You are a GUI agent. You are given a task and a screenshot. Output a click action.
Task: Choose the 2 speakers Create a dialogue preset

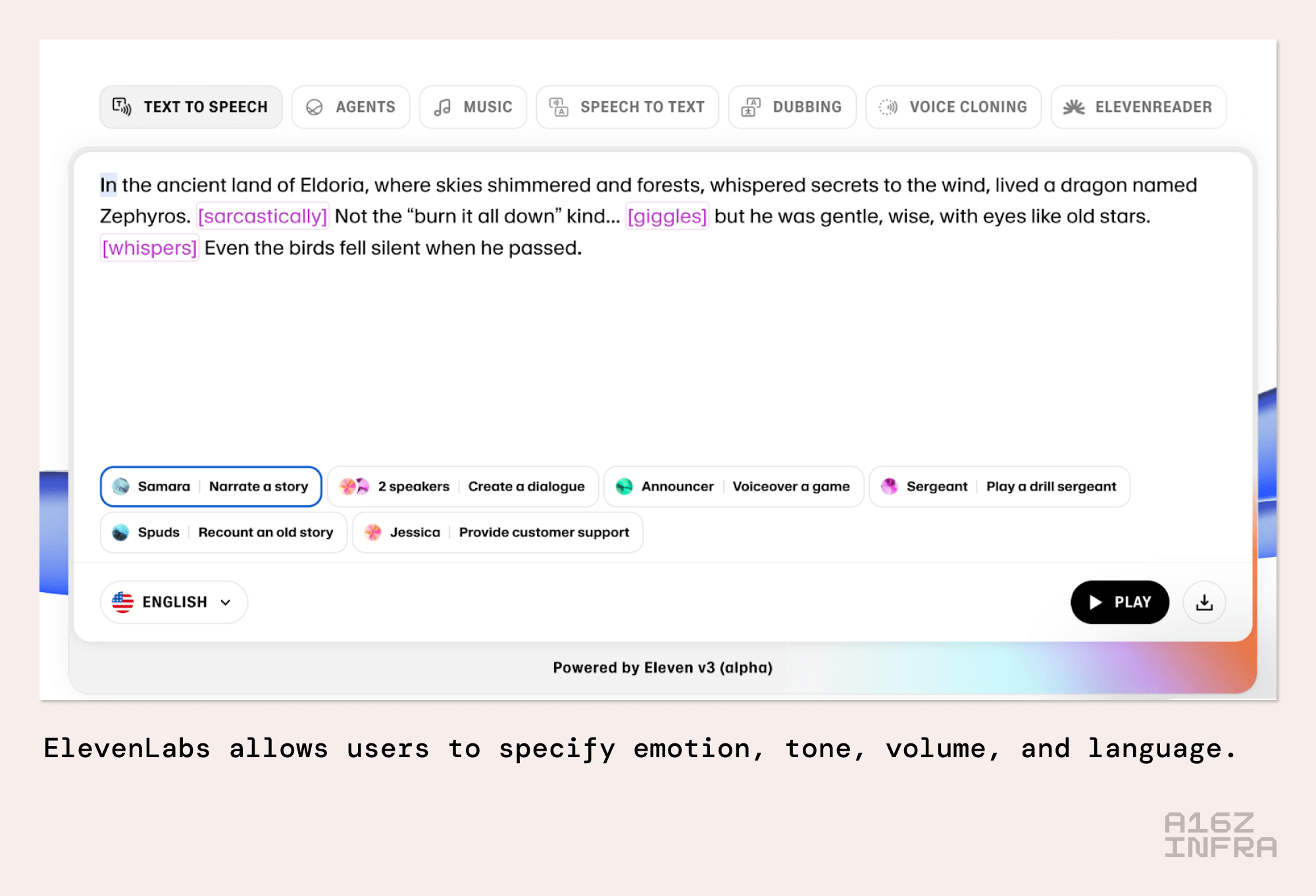pyautogui.click(x=463, y=487)
